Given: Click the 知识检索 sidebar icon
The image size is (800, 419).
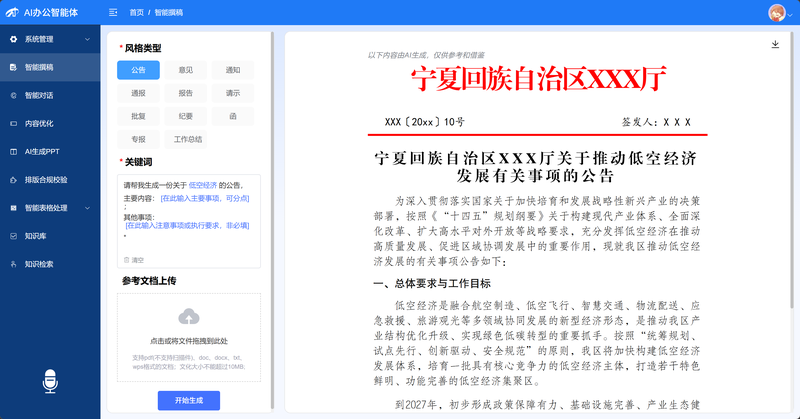Looking at the screenshot, I should [x=13, y=264].
